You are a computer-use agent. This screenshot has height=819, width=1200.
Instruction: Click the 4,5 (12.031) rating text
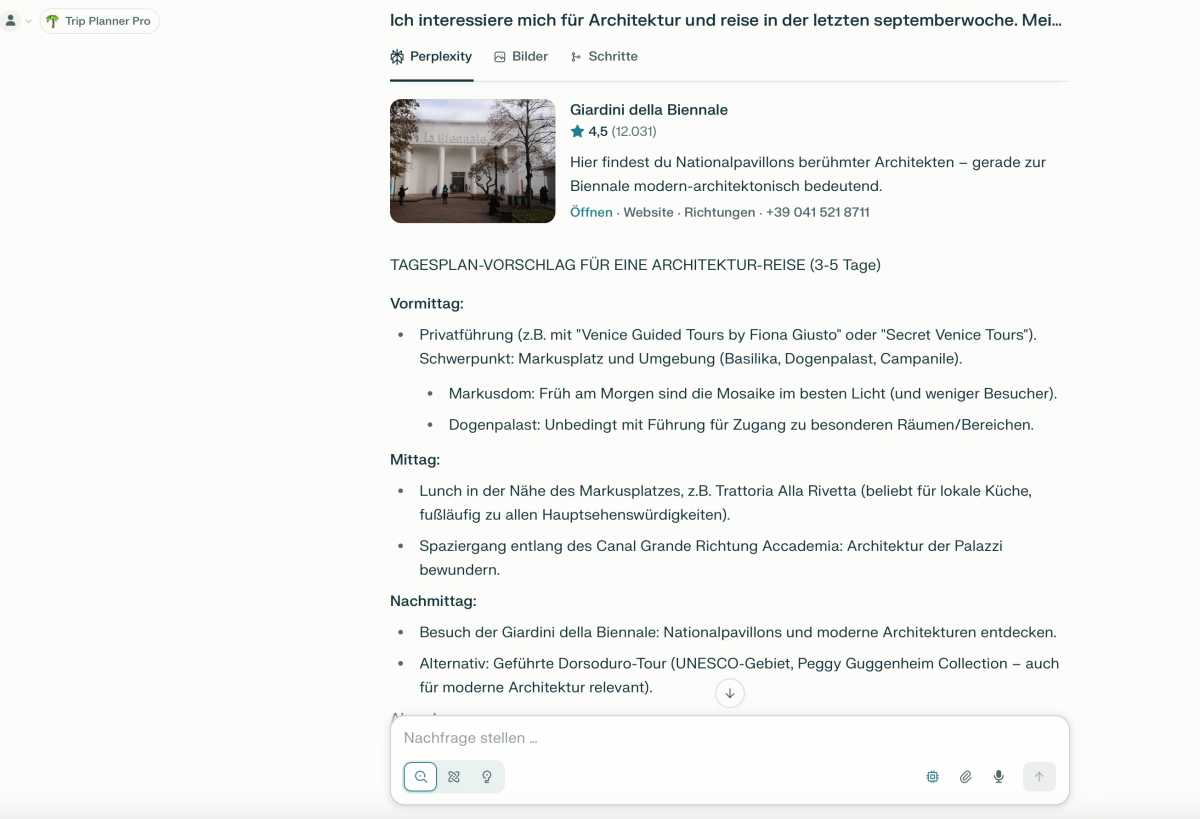click(622, 131)
